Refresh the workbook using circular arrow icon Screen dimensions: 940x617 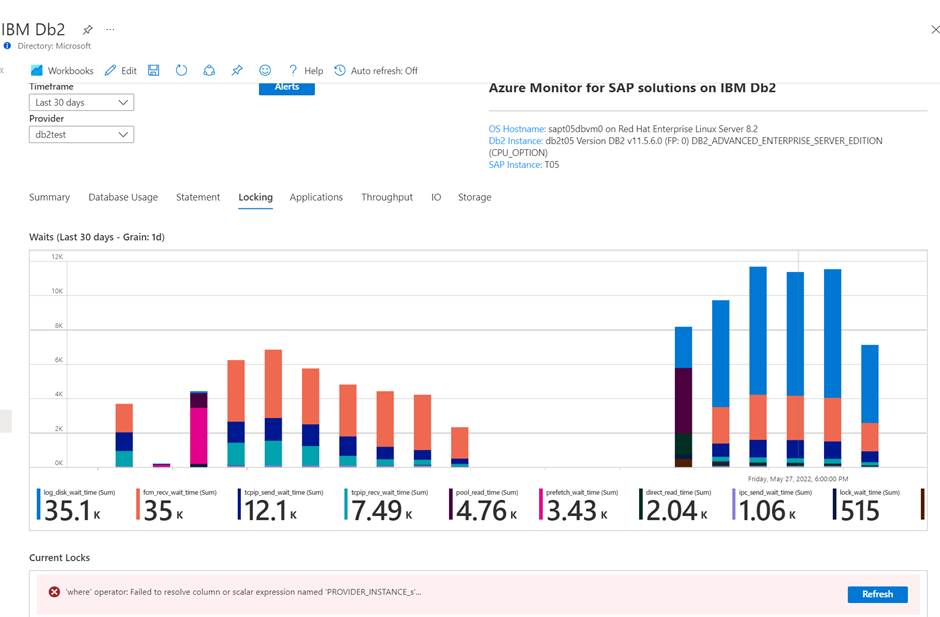181,71
